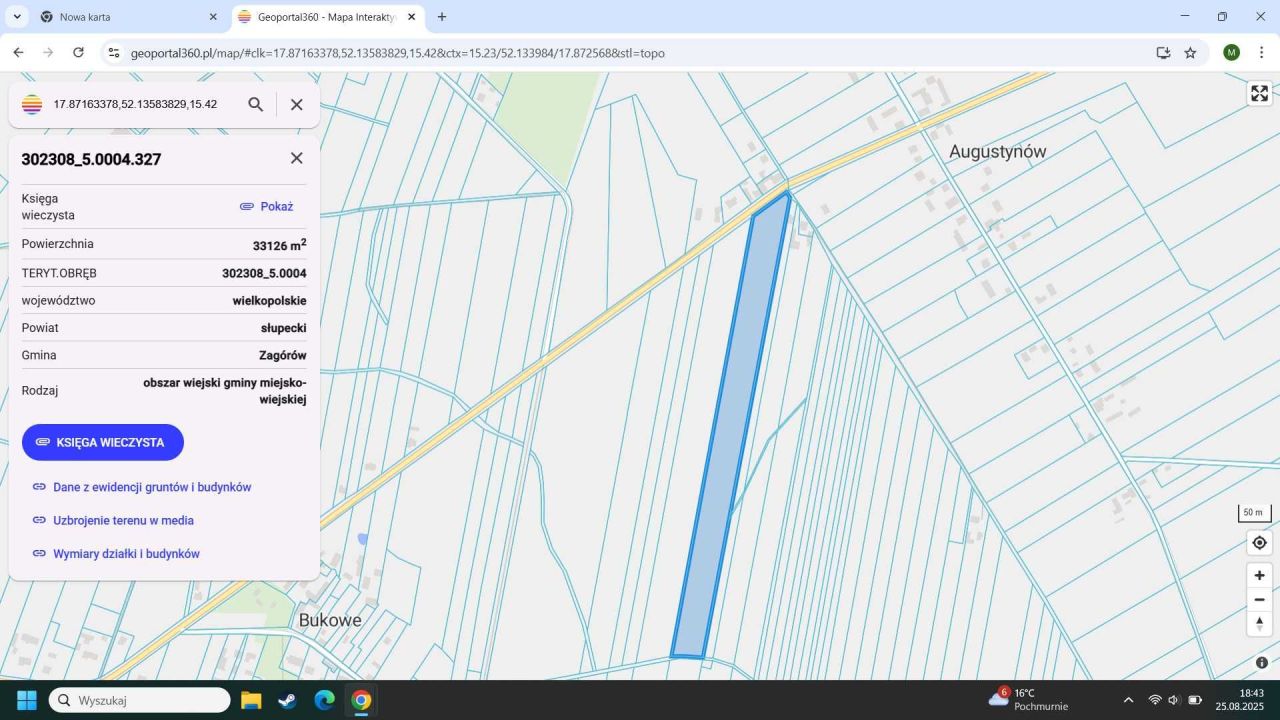Install the app via address bar icon
Image resolution: width=1280 pixels, height=720 pixels.
click(x=1163, y=53)
